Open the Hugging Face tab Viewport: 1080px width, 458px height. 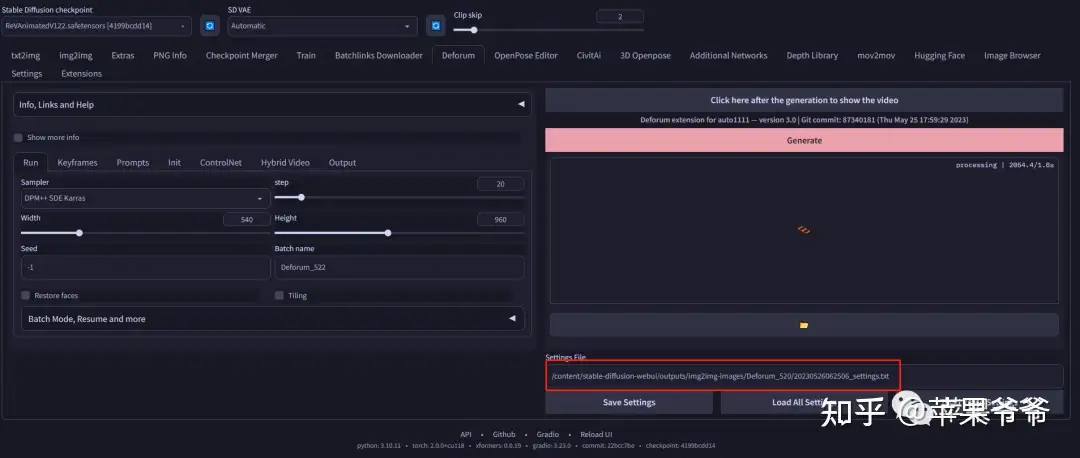click(x=939, y=56)
